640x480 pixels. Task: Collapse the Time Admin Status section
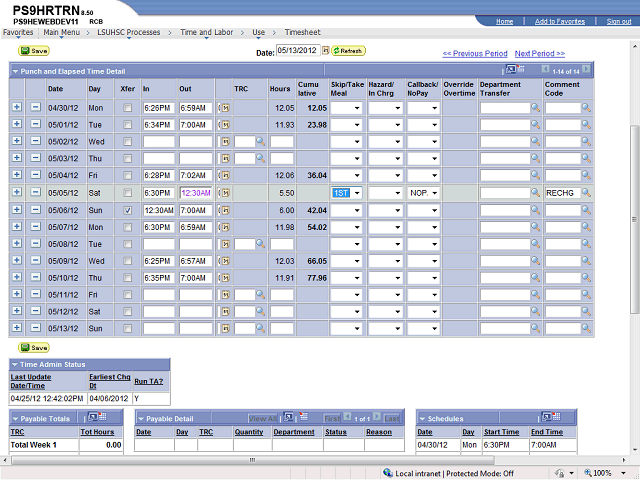(16, 364)
